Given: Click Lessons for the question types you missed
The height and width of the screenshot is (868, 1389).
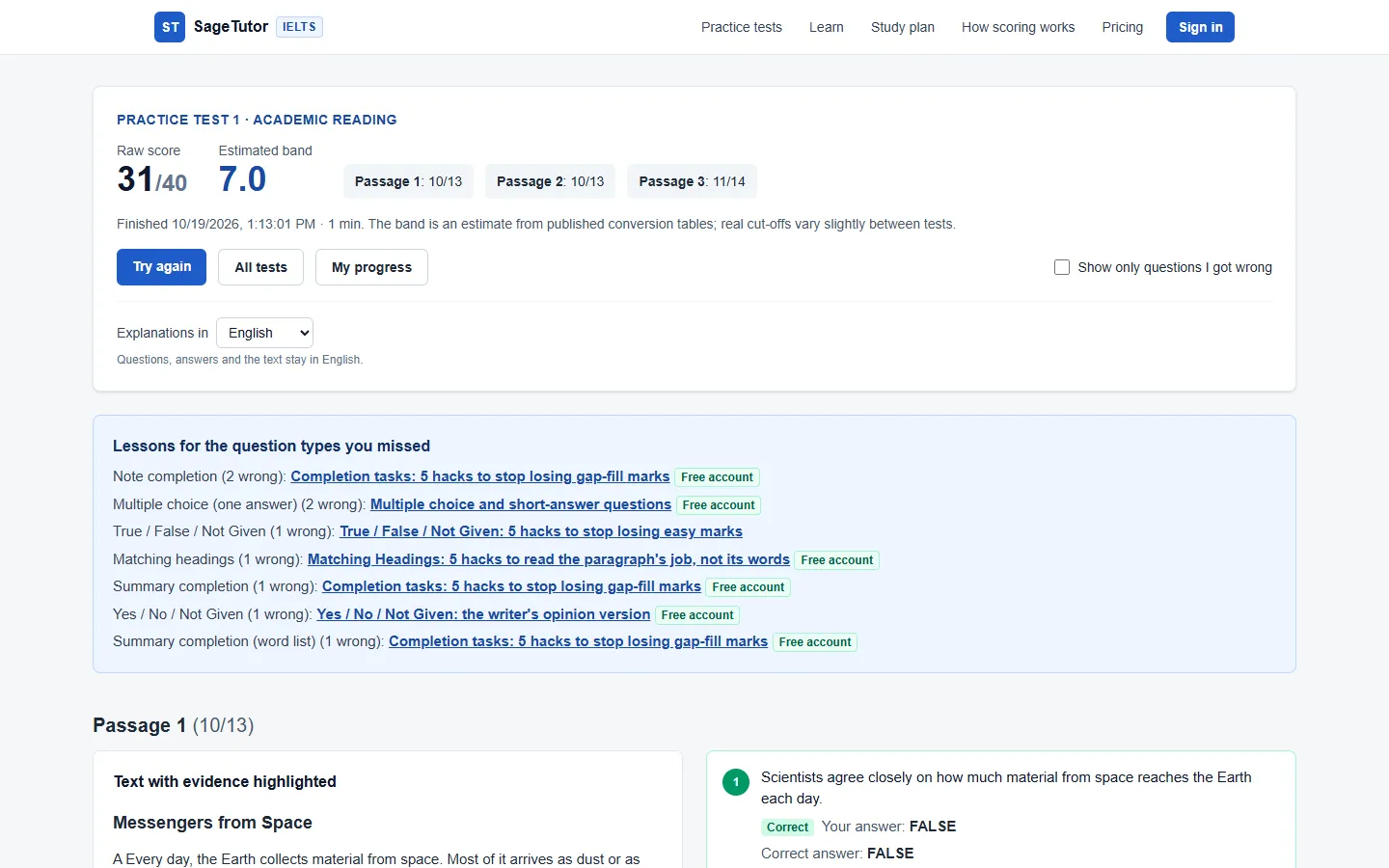Looking at the screenshot, I should tap(271, 446).
